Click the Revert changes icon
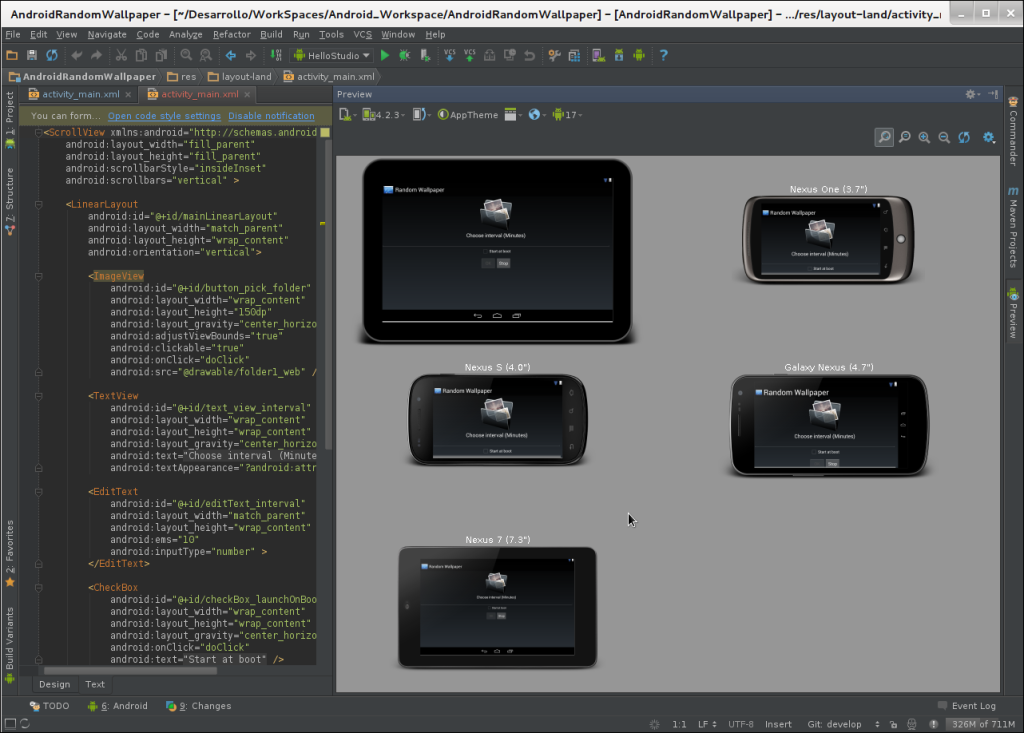The width and height of the screenshot is (1024, 733). [x=530, y=56]
